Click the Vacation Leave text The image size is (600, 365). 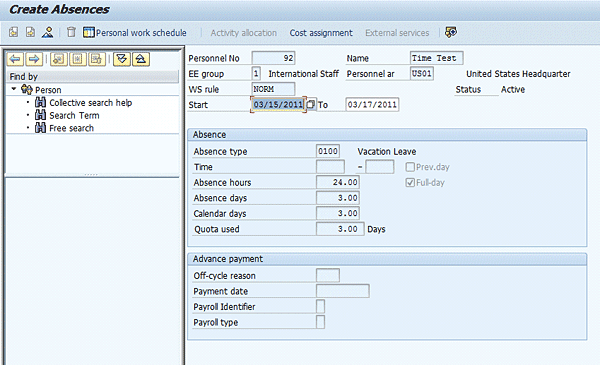click(387, 152)
